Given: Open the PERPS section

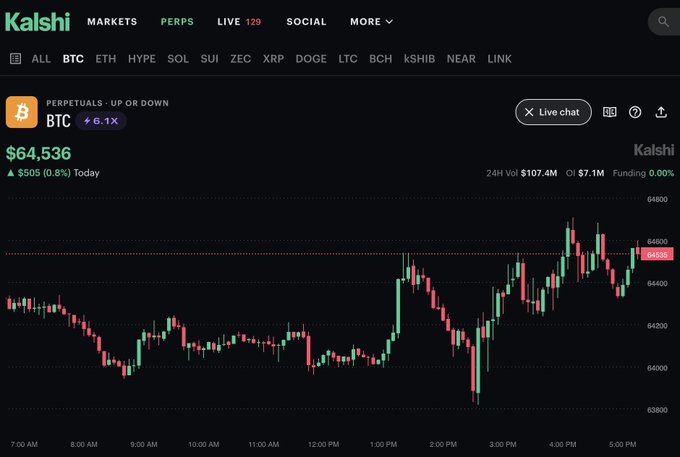Looking at the screenshot, I should 177,22.
